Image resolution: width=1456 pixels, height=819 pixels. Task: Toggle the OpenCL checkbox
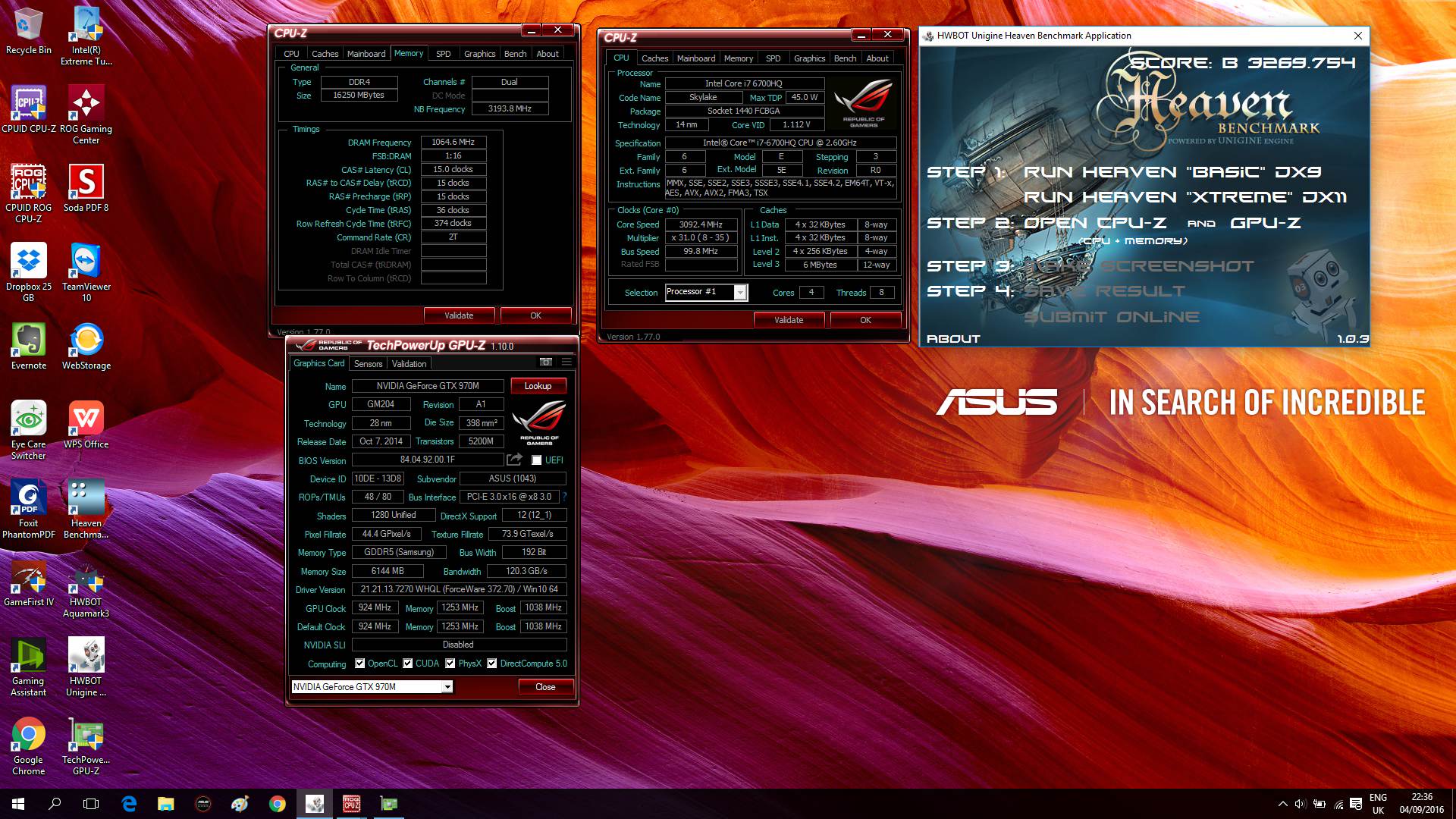(360, 664)
